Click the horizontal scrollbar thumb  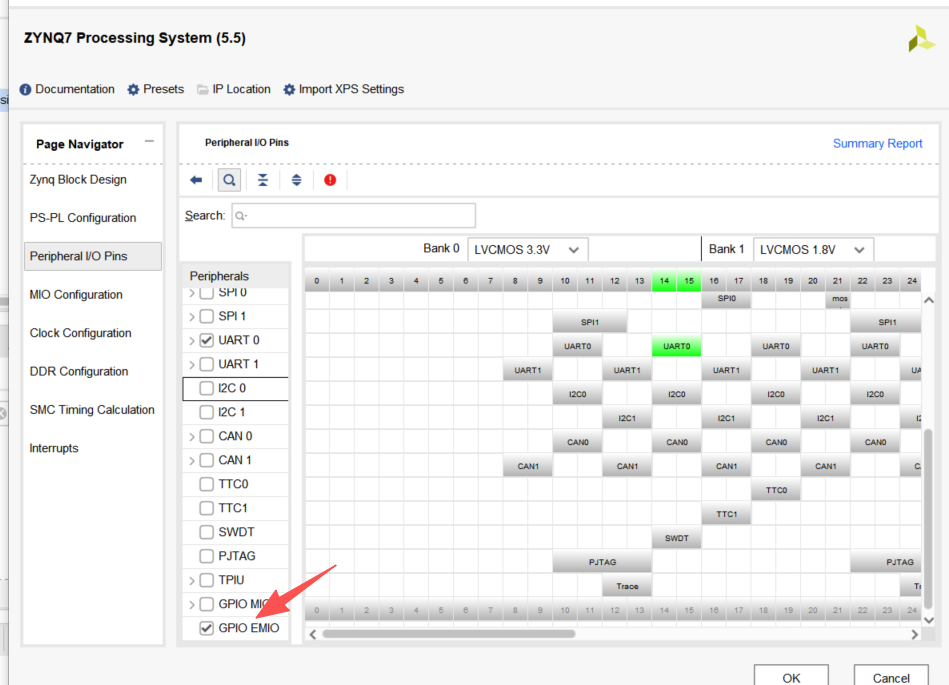(x=448, y=634)
